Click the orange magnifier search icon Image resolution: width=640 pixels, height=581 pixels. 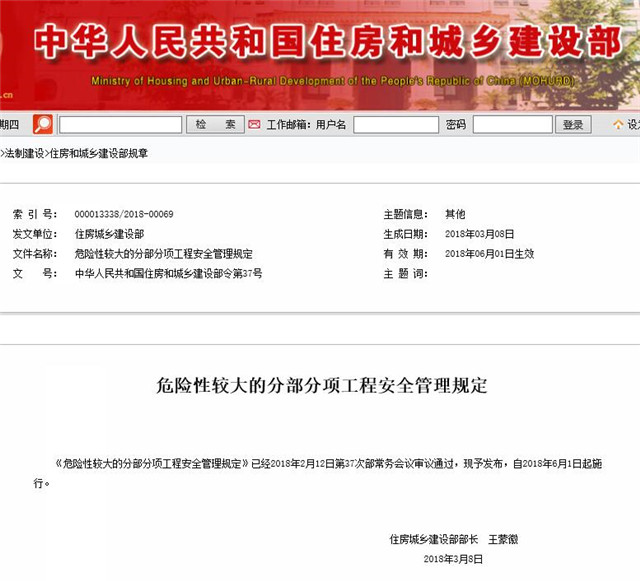coord(43,124)
